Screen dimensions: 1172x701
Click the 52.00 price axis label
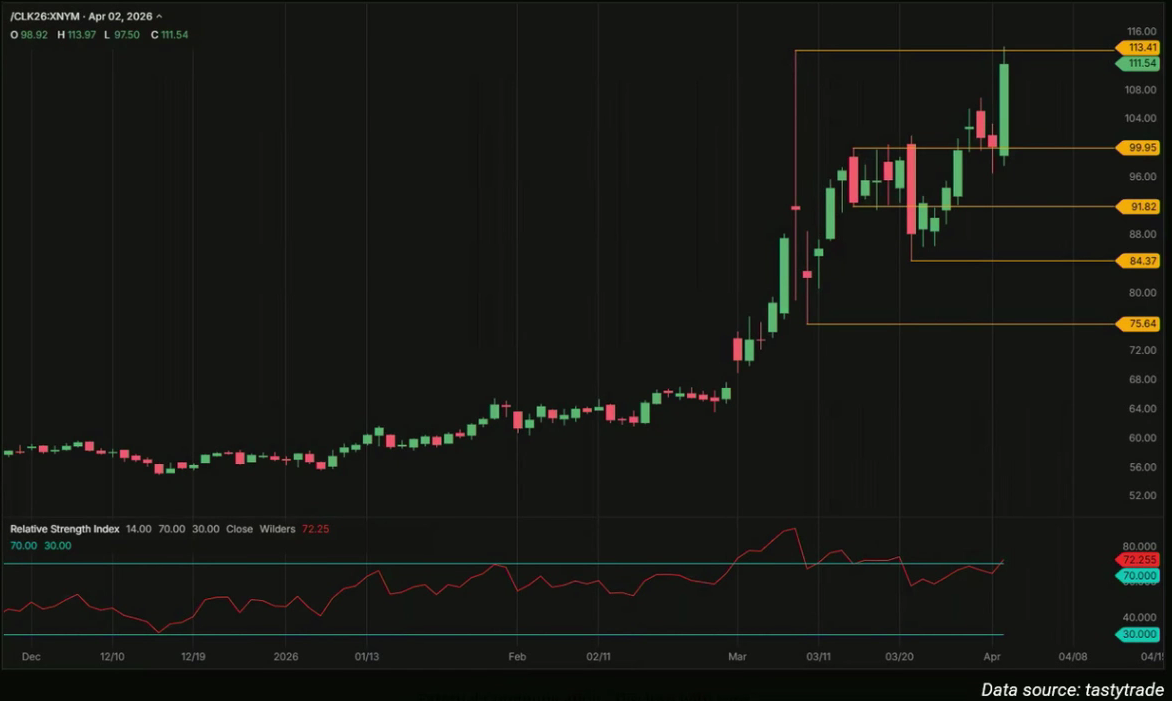pyautogui.click(x=1141, y=495)
